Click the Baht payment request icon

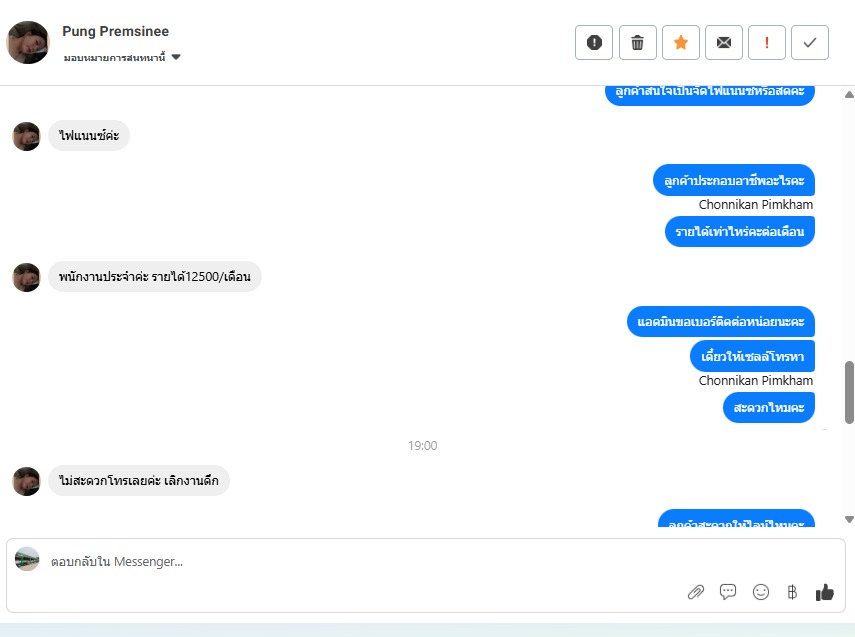792,592
